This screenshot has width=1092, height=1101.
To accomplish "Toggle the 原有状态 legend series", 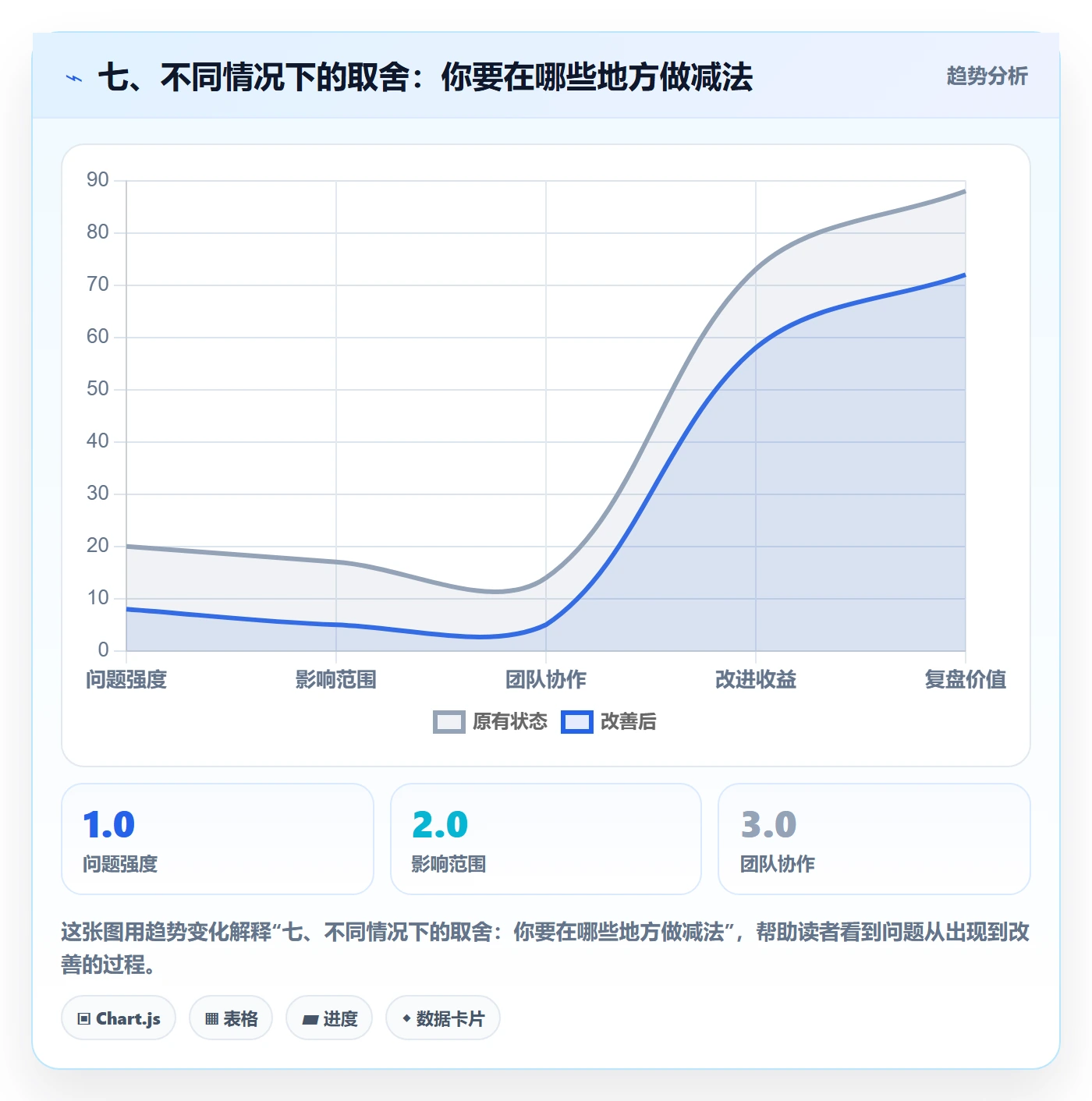I will click(490, 722).
